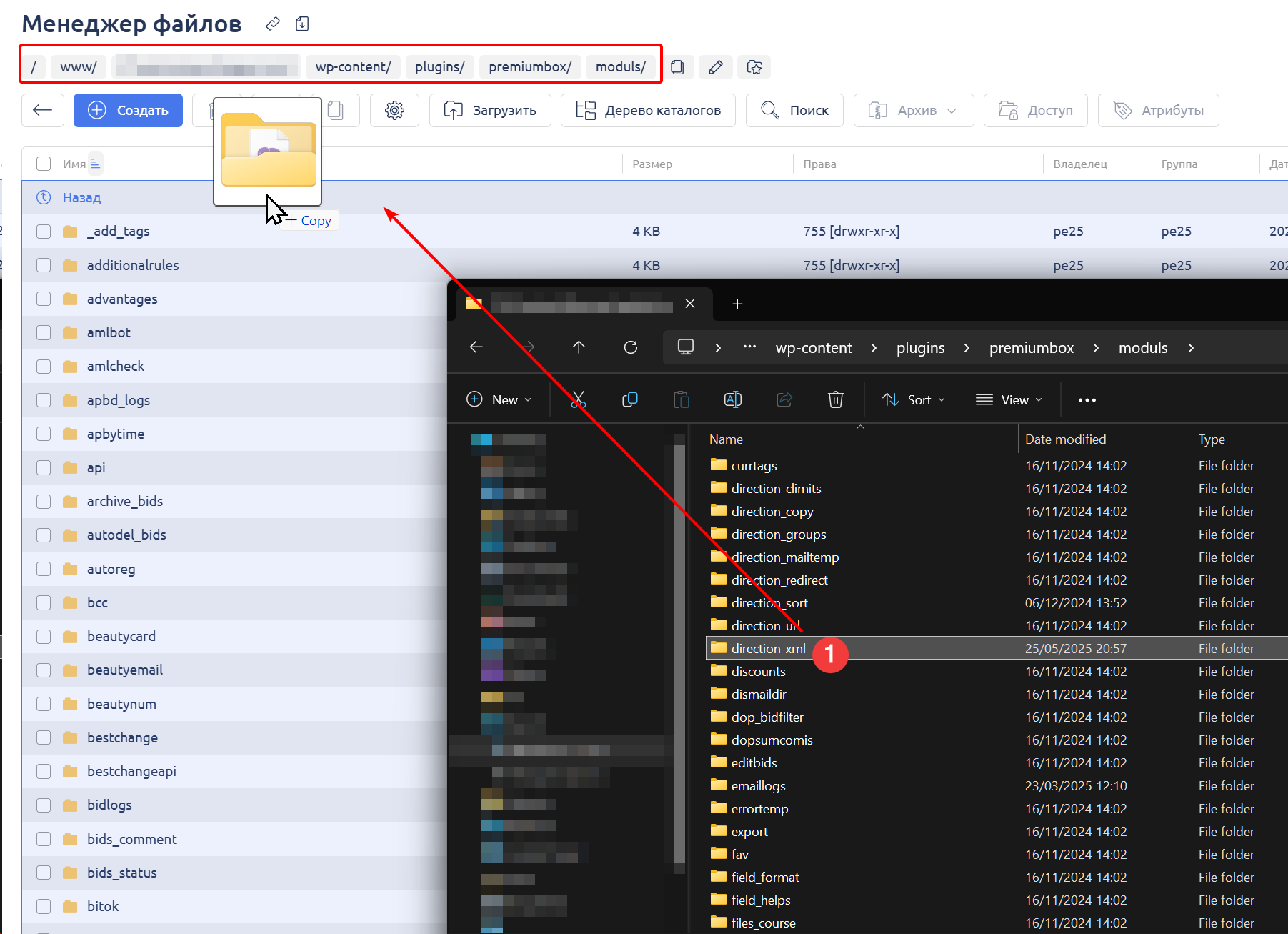Screen dimensions: 1288x934
Task: Click the Rename icon in Explorer toolbar
Action: 732,400
